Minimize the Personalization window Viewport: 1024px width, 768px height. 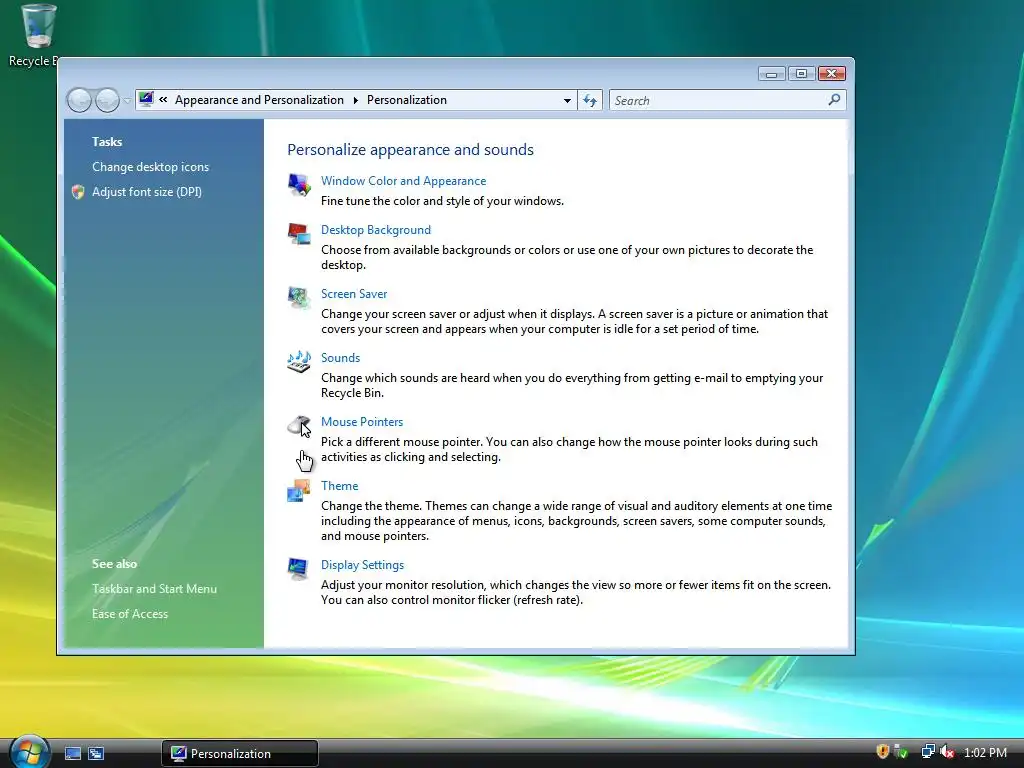click(771, 74)
